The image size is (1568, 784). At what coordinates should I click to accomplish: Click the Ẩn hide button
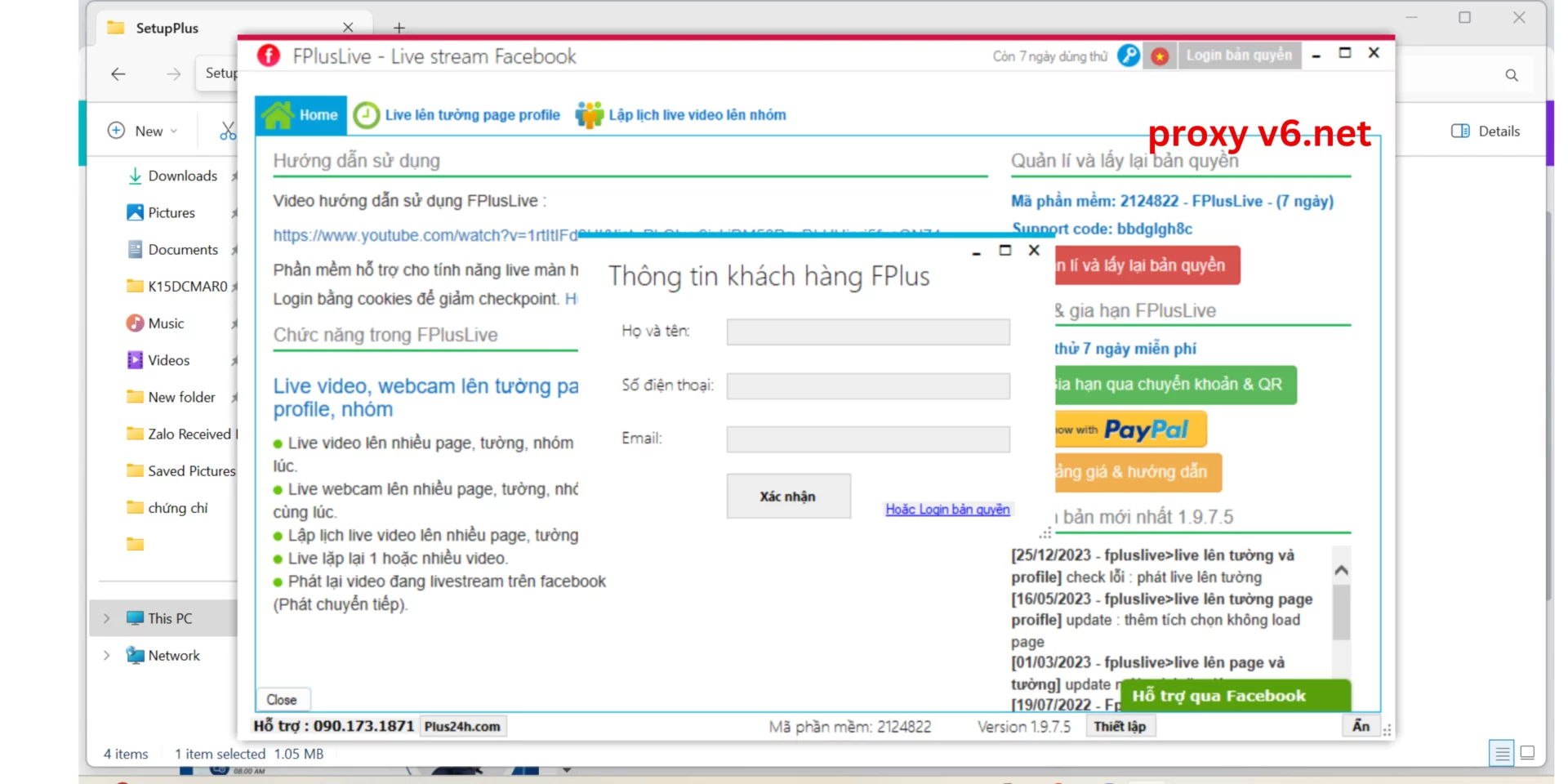pyautogui.click(x=1361, y=726)
